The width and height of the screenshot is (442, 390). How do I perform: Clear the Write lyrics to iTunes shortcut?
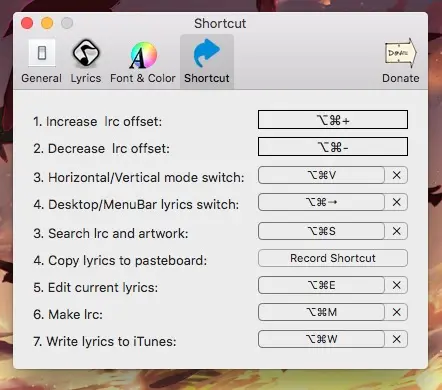click(396, 339)
